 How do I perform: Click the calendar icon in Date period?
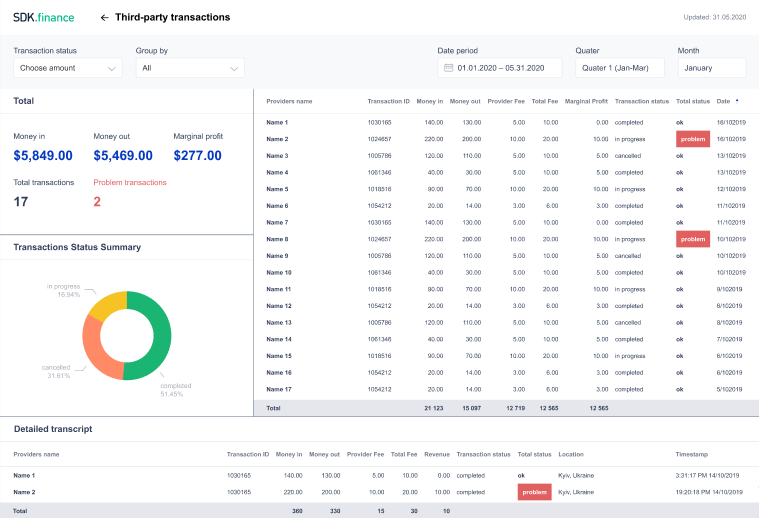[449, 68]
